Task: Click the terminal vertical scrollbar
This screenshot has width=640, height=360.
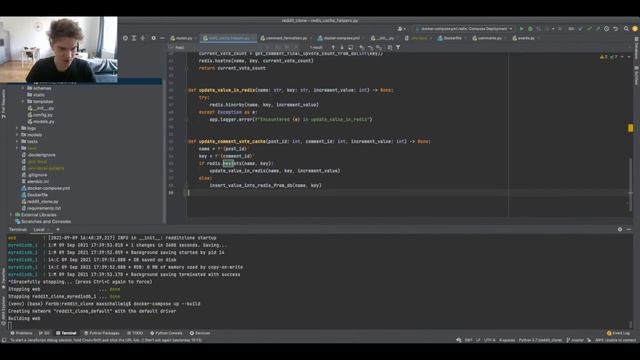Action: click(x=631, y=324)
